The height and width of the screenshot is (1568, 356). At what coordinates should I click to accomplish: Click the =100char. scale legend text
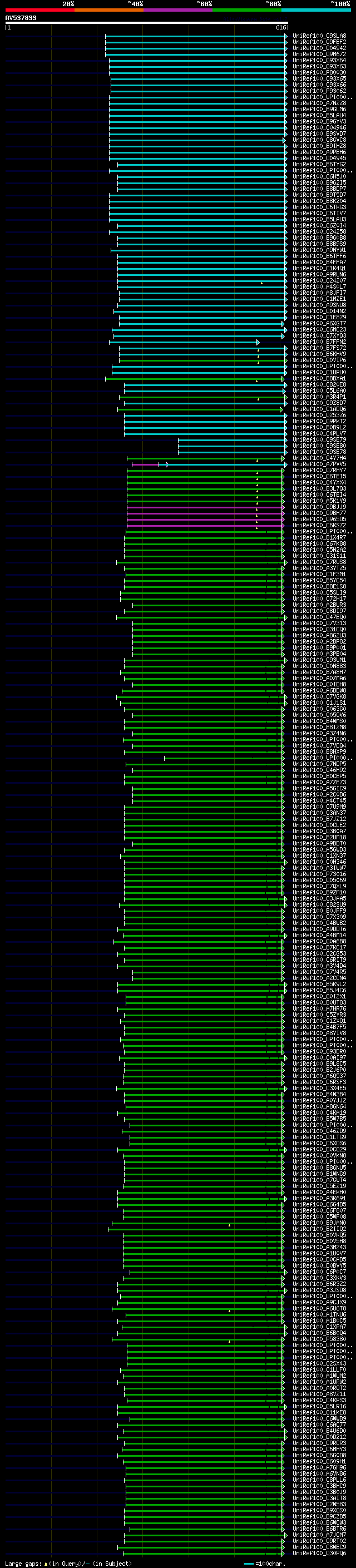tap(269, 1563)
